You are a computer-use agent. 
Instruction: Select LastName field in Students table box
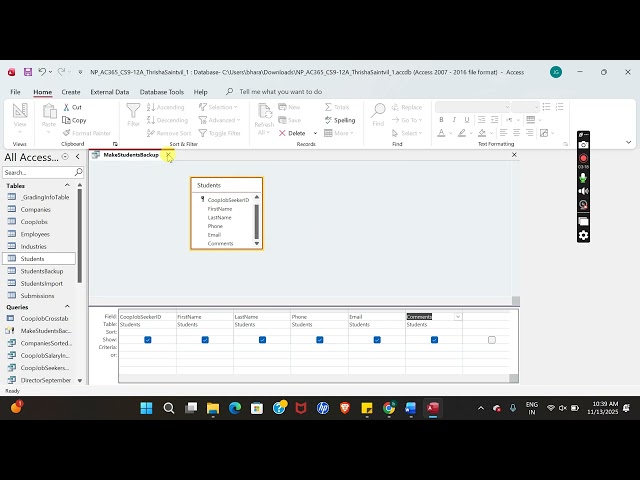pos(219,217)
